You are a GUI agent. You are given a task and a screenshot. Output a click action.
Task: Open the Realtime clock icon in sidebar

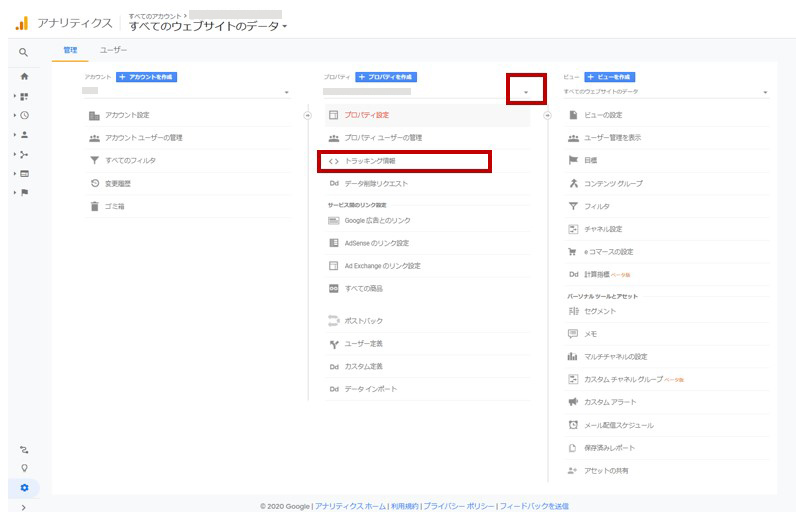(24, 115)
